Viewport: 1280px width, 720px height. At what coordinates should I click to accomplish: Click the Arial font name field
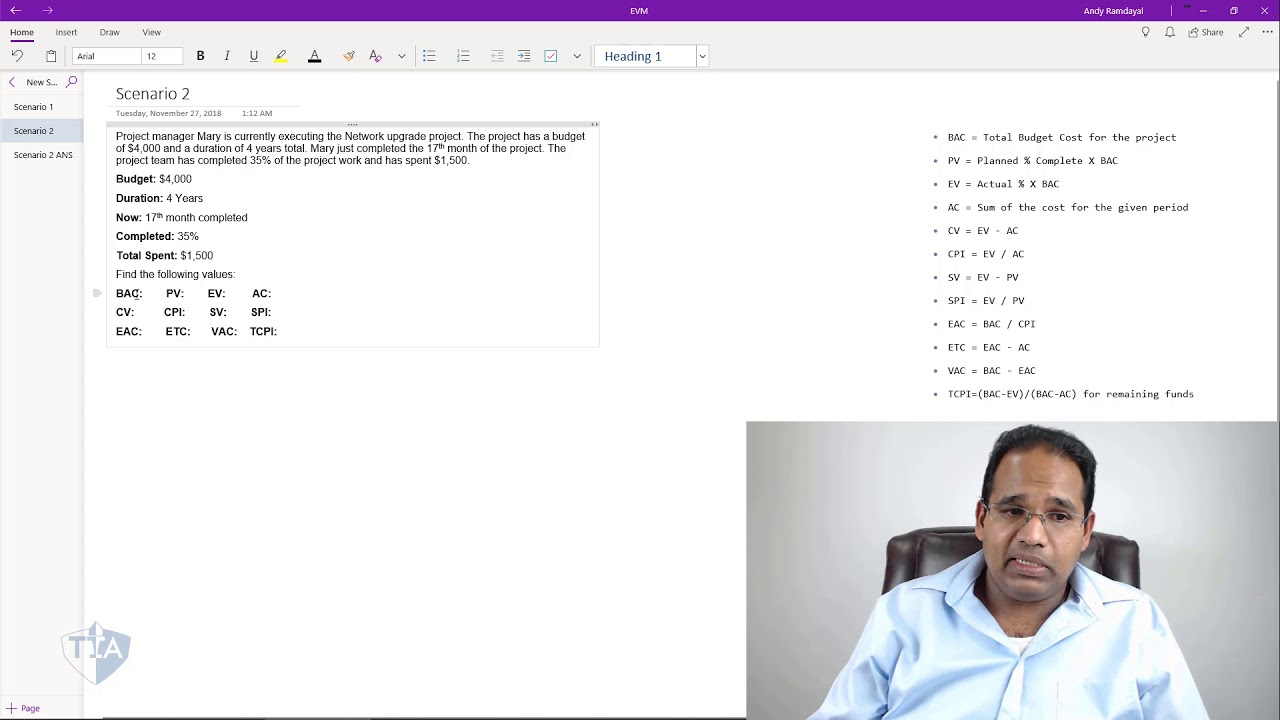click(106, 56)
